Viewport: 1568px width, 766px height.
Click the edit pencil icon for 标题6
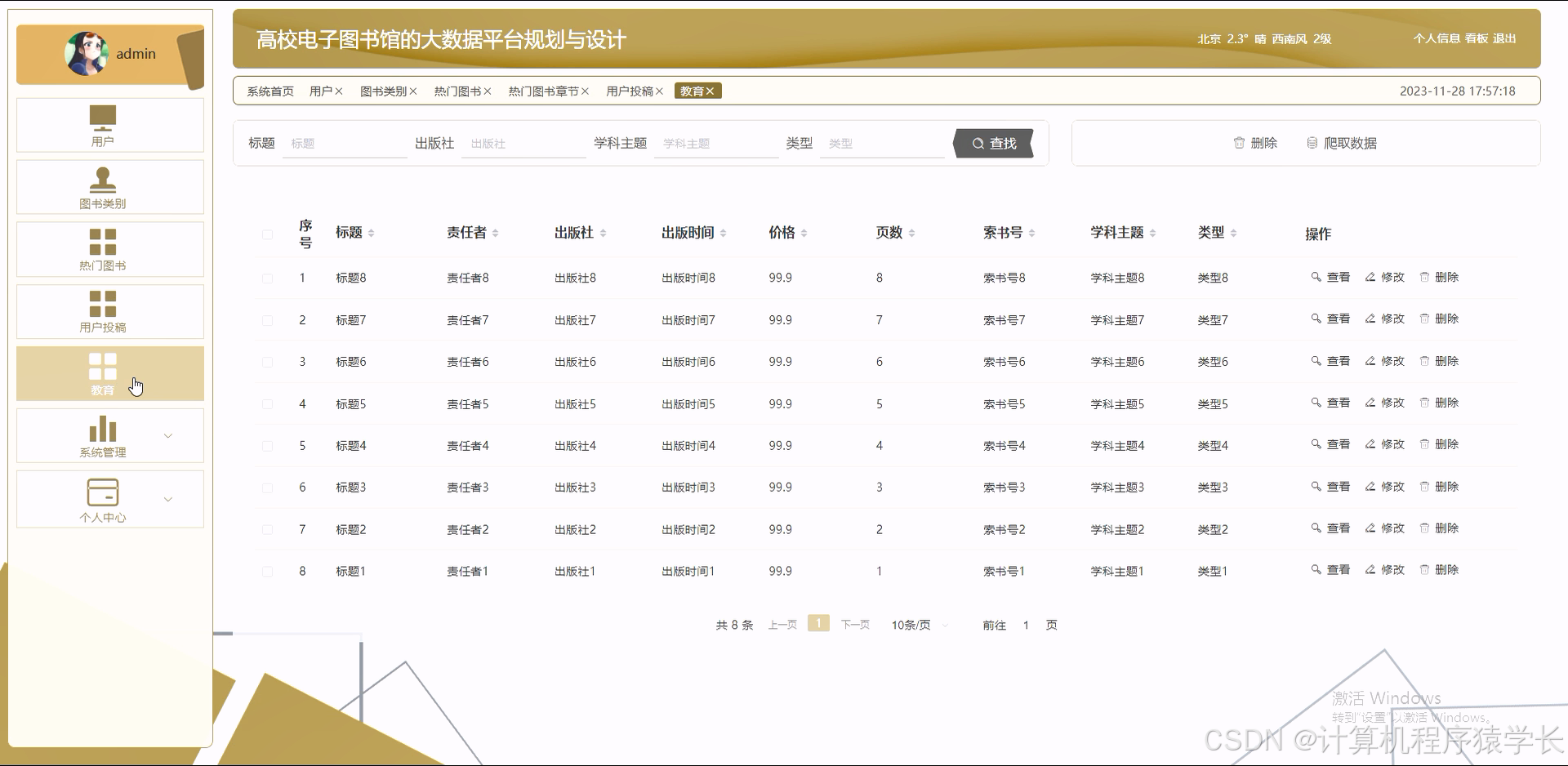[1370, 361]
